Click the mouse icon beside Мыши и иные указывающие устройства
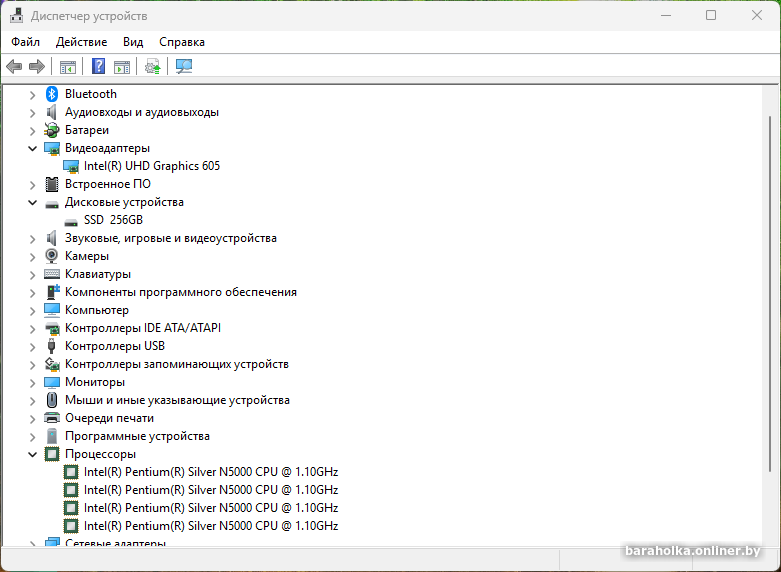 tap(52, 400)
